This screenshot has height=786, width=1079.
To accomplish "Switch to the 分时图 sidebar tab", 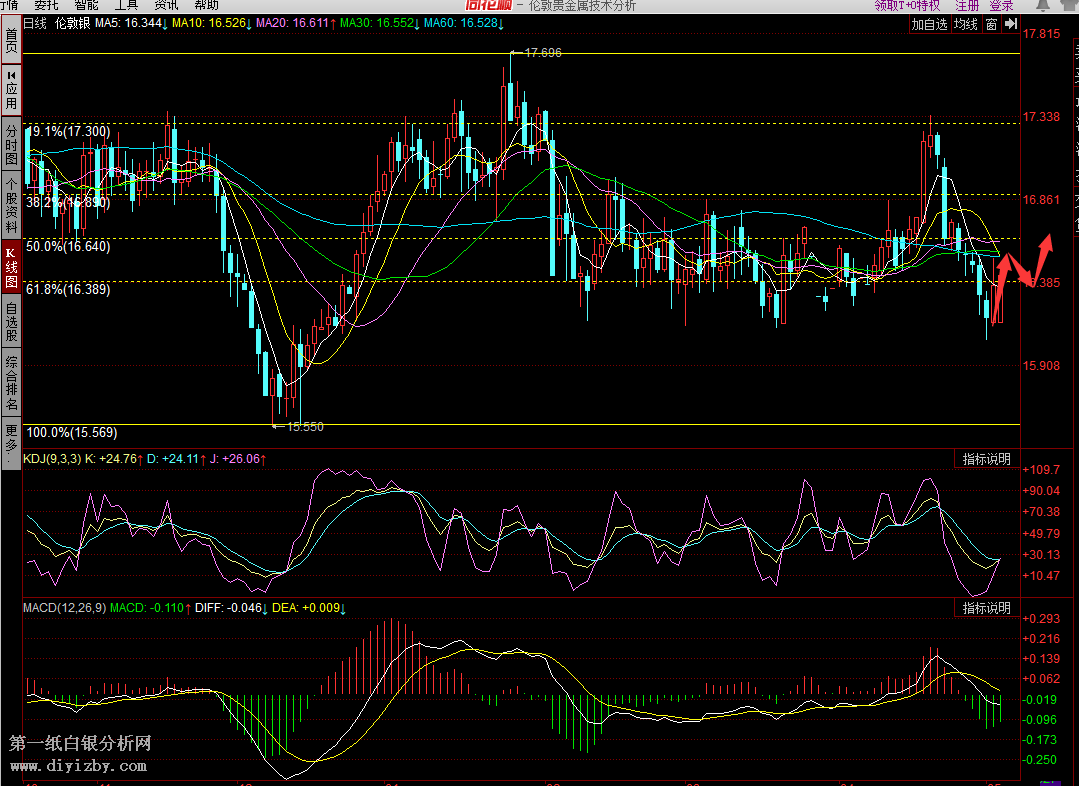I will pos(11,144).
